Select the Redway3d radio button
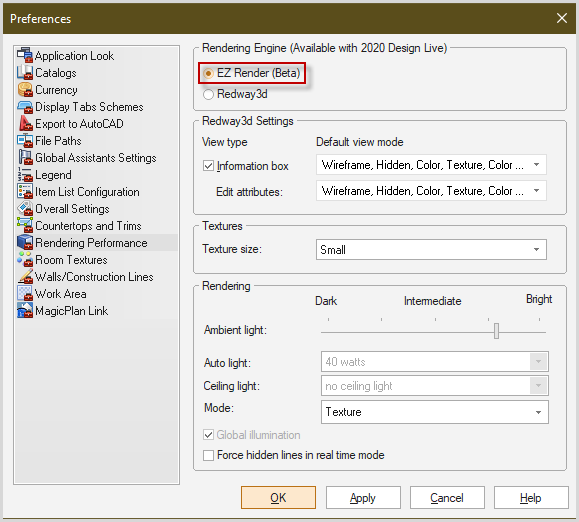This screenshot has width=579, height=522. [x=208, y=94]
